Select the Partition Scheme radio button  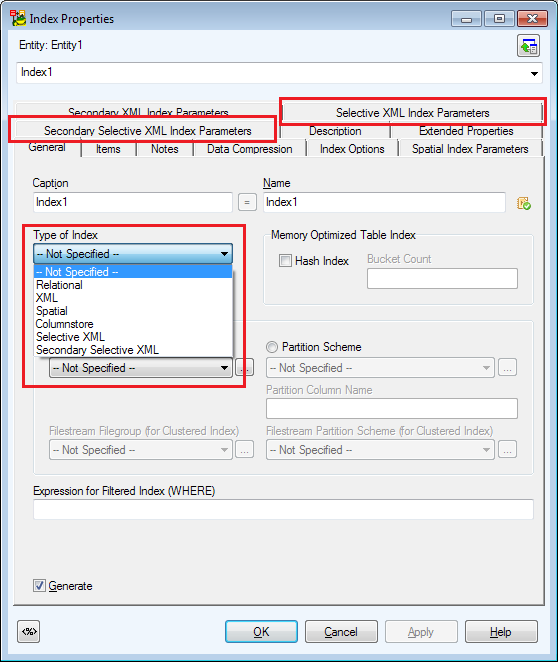[x=272, y=347]
